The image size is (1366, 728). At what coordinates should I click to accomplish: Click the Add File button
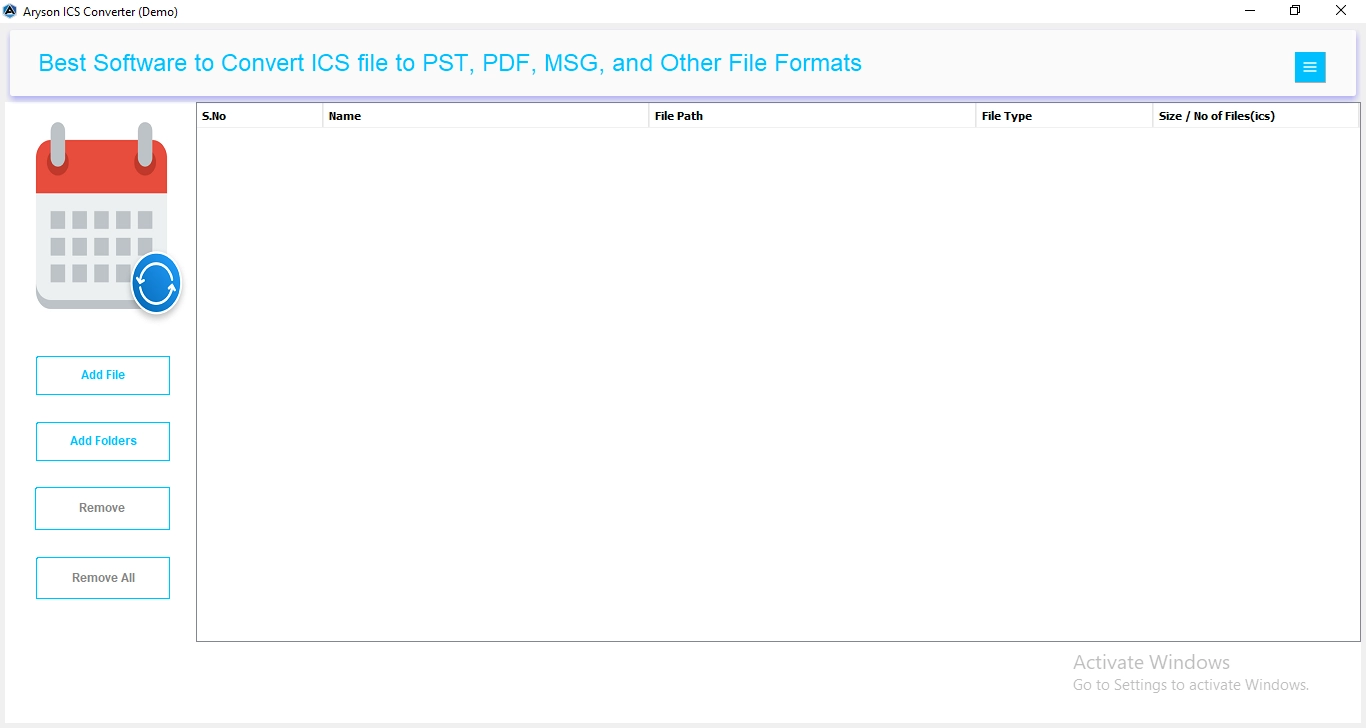(x=103, y=375)
